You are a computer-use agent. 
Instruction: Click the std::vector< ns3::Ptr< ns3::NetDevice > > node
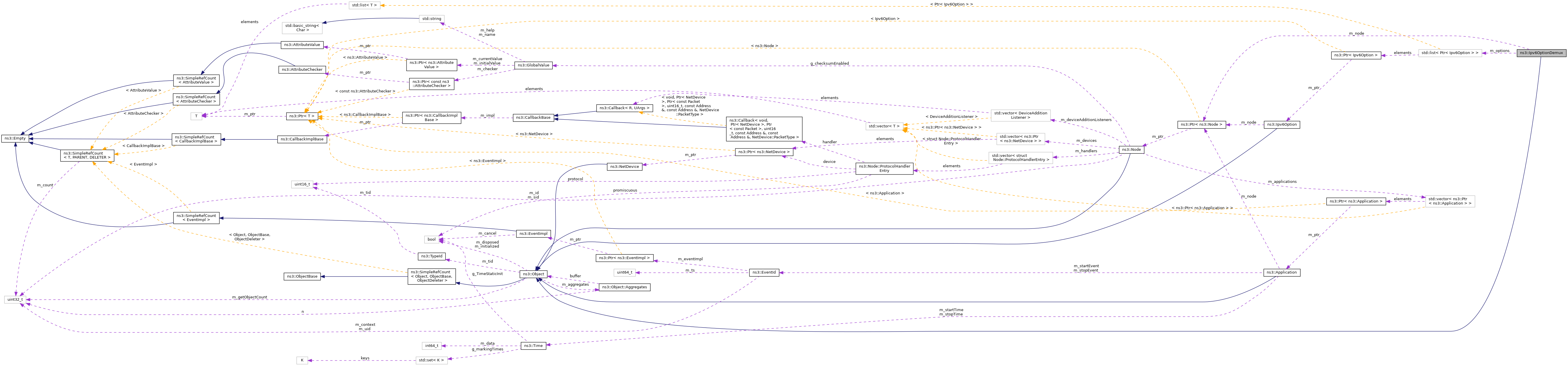point(1021,139)
